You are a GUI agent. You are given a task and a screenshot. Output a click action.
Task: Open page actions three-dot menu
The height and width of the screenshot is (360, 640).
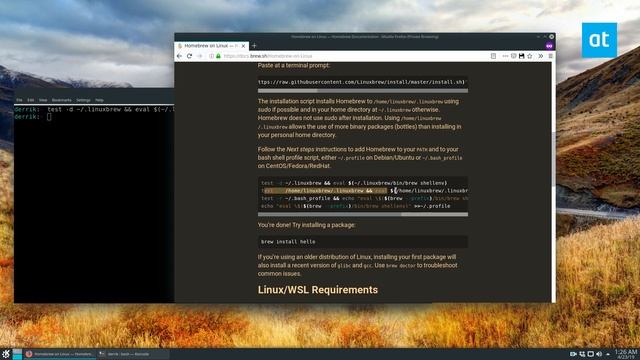[505, 56]
